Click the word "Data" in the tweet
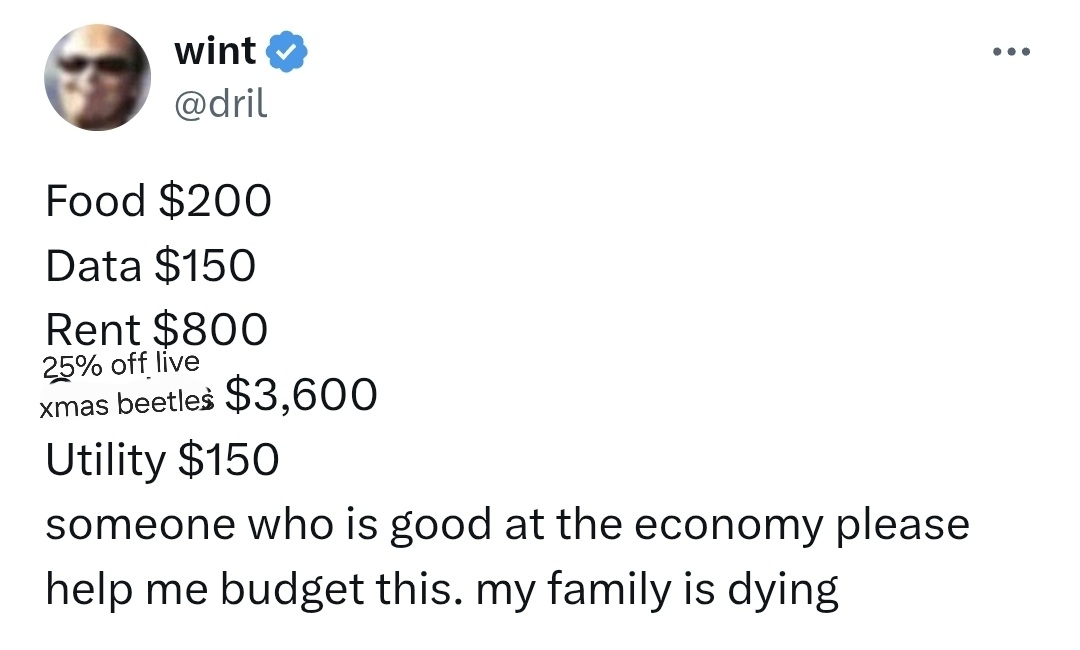1080x650 pixels. coord(93,266)
